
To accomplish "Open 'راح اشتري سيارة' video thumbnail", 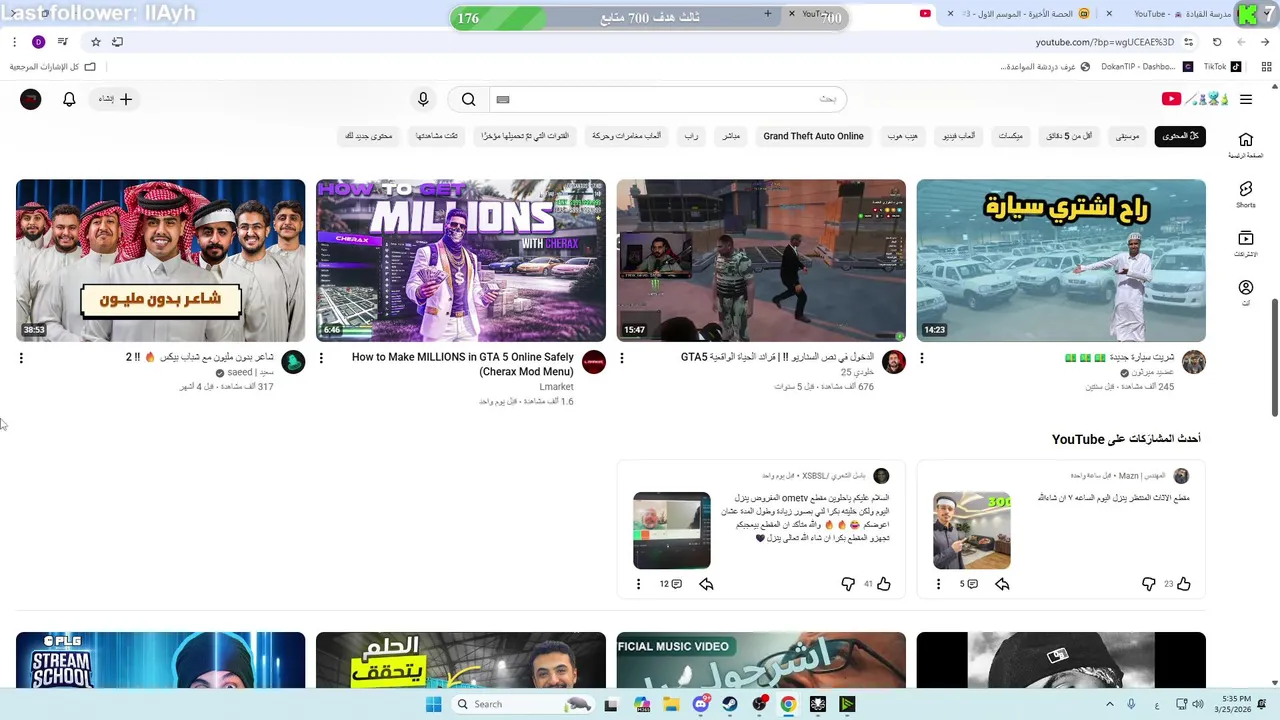I will 1061,261.
